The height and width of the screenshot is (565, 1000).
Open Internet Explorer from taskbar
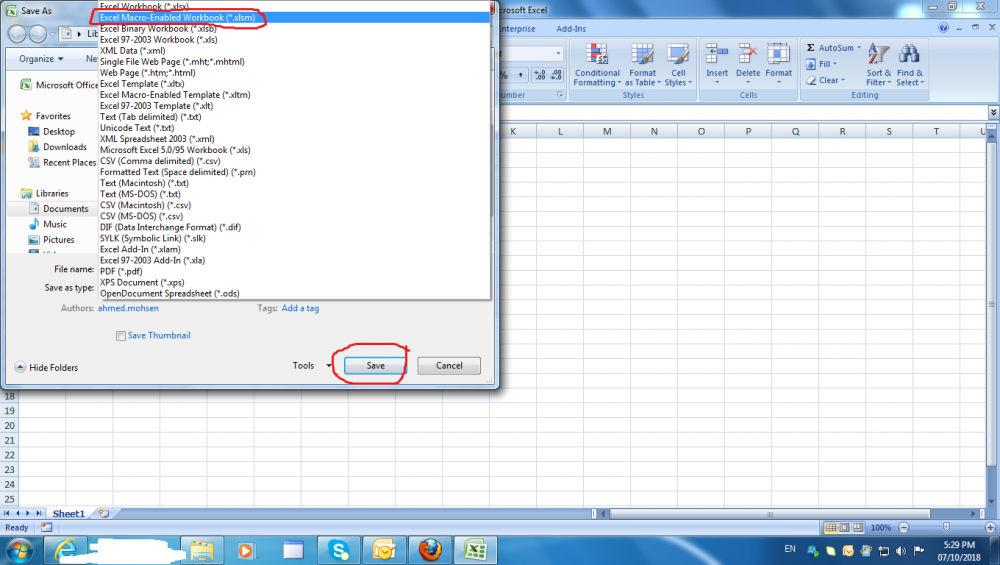(66, 550)
